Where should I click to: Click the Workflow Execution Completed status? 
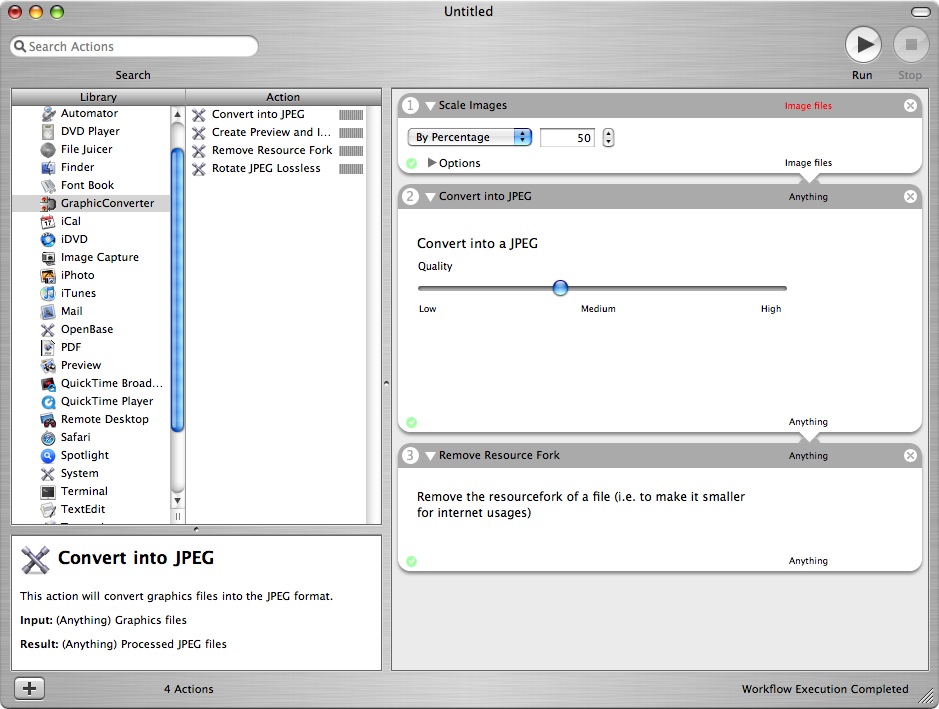(x=825, y=689)
